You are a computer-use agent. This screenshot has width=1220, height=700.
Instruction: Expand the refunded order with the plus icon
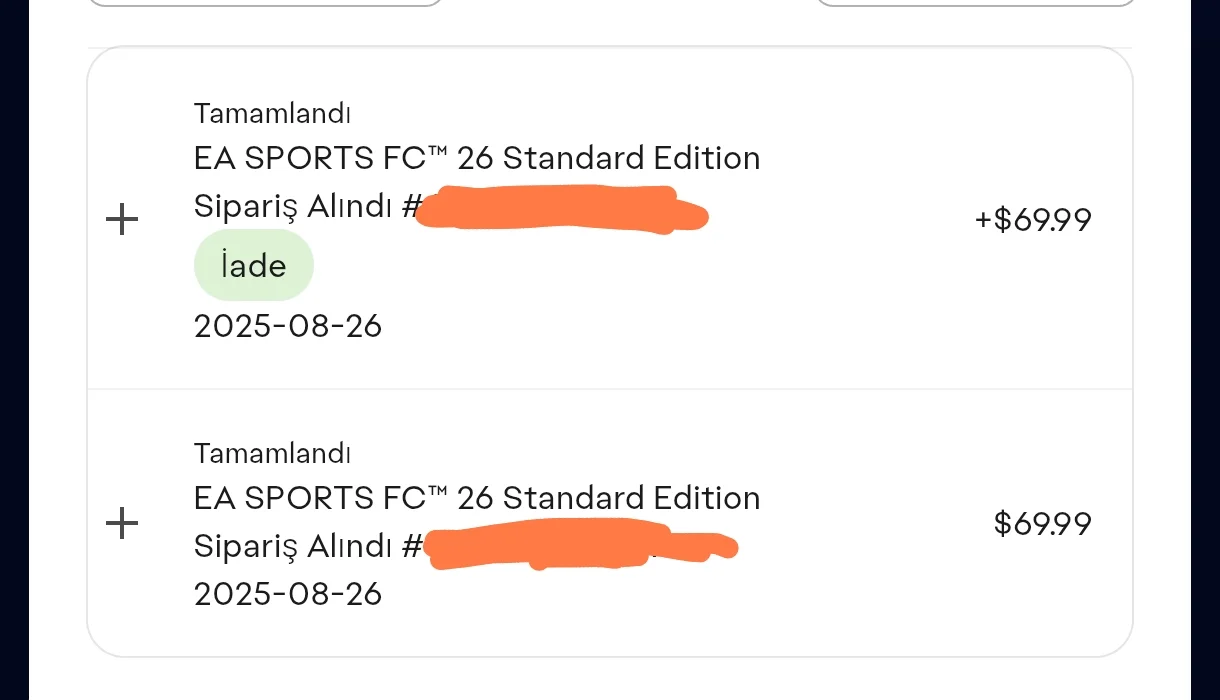click(122, 219)
